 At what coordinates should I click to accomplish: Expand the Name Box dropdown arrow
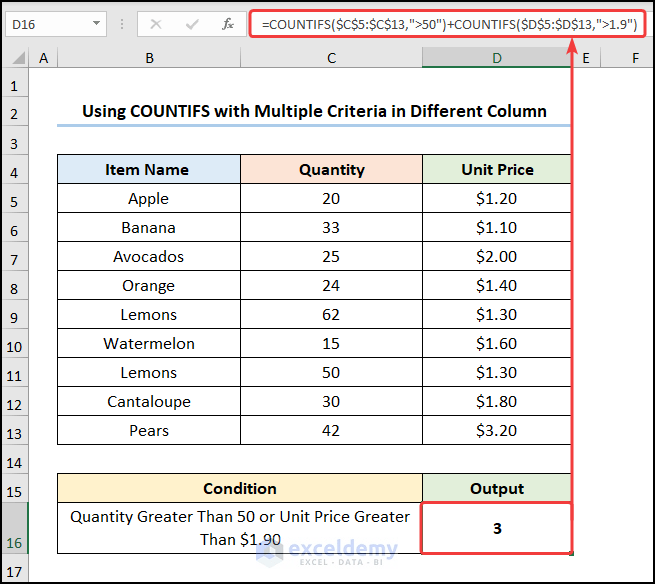[96, 23]
